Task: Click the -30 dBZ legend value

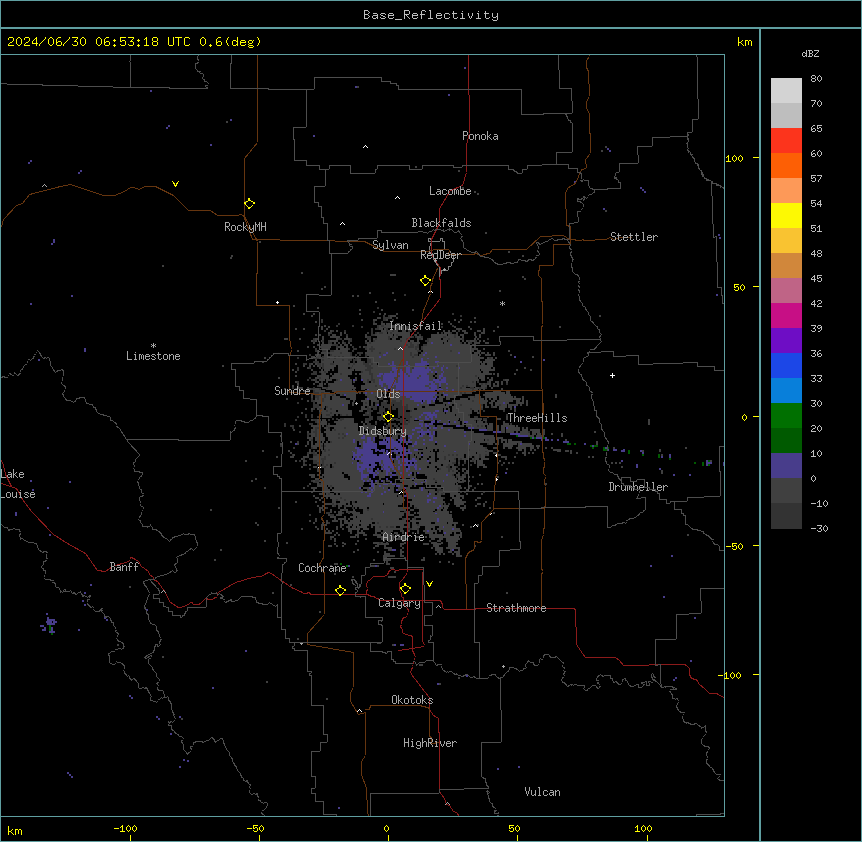Action: coord(819,528)
